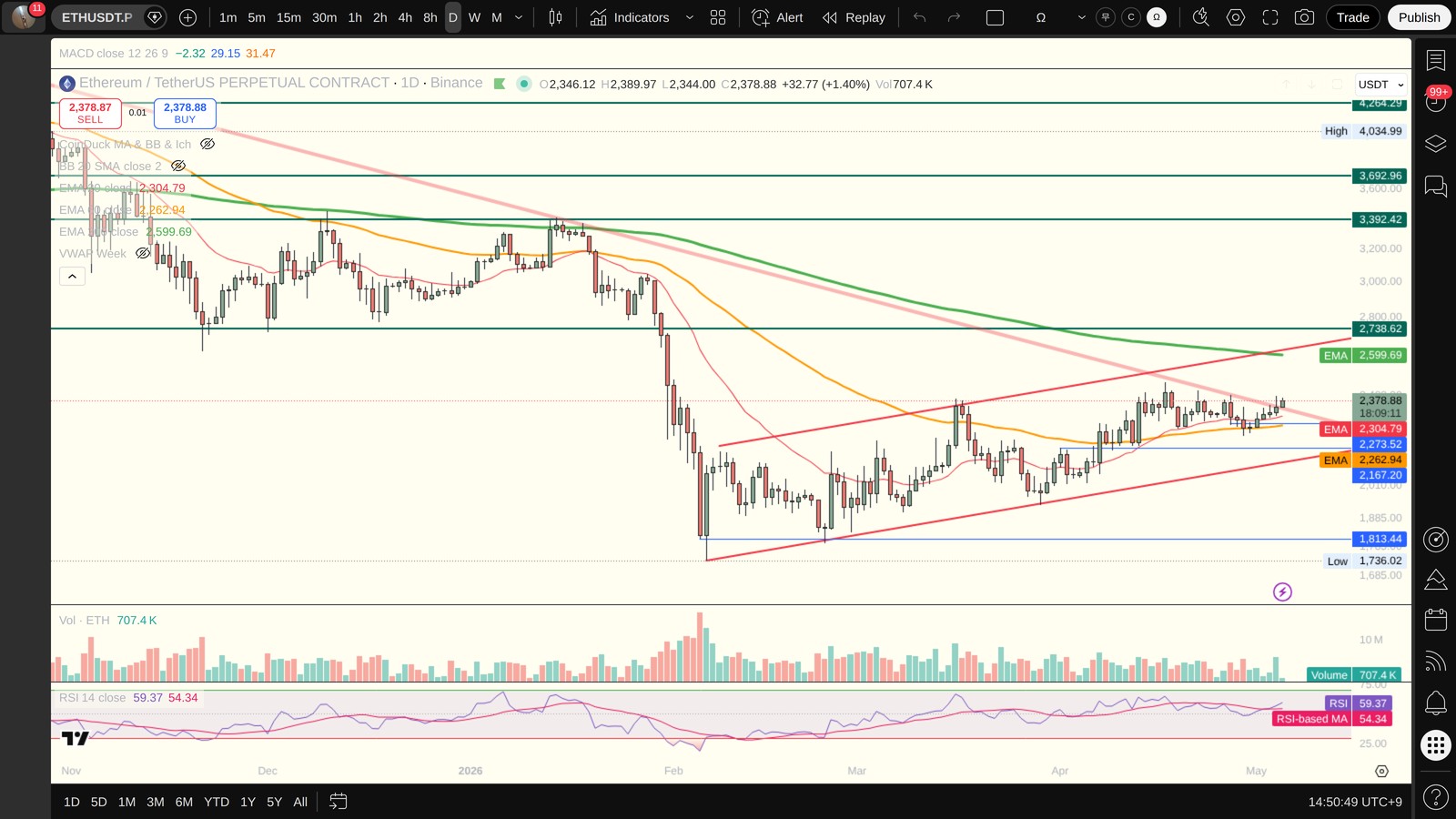The image size is (1456, 819).
Task: Select the D daily timeframe
Action: pyautogui.click(x=452, y=17)
